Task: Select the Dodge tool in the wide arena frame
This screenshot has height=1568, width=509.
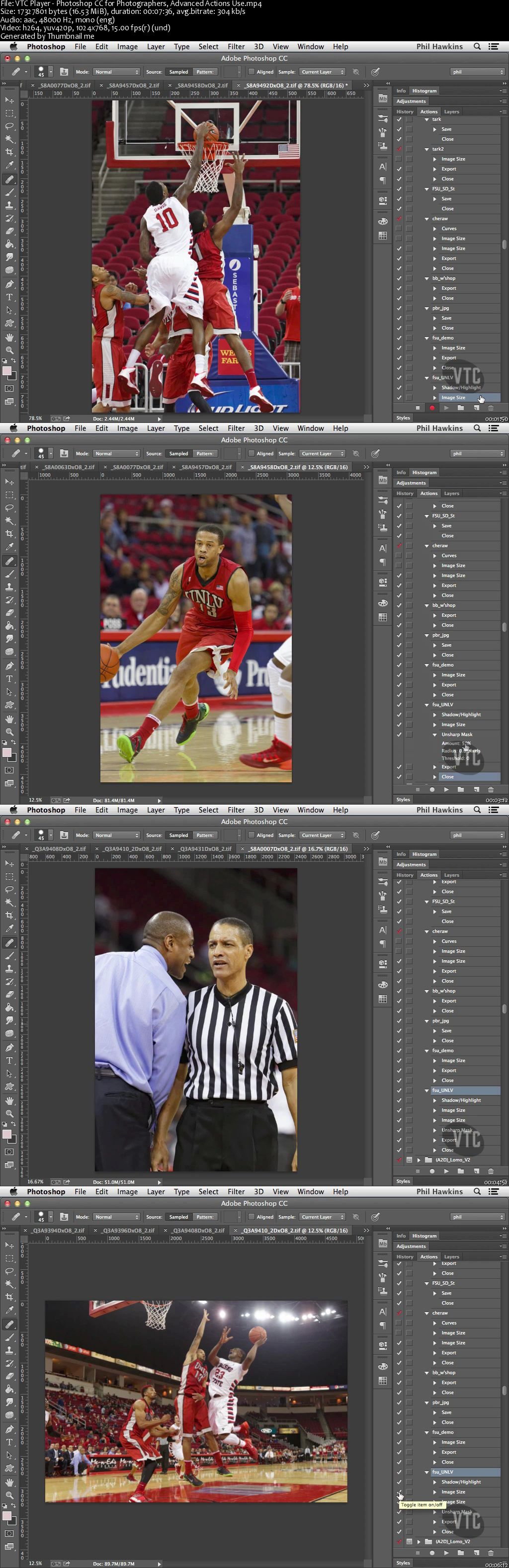Action: coord(9,1416)
